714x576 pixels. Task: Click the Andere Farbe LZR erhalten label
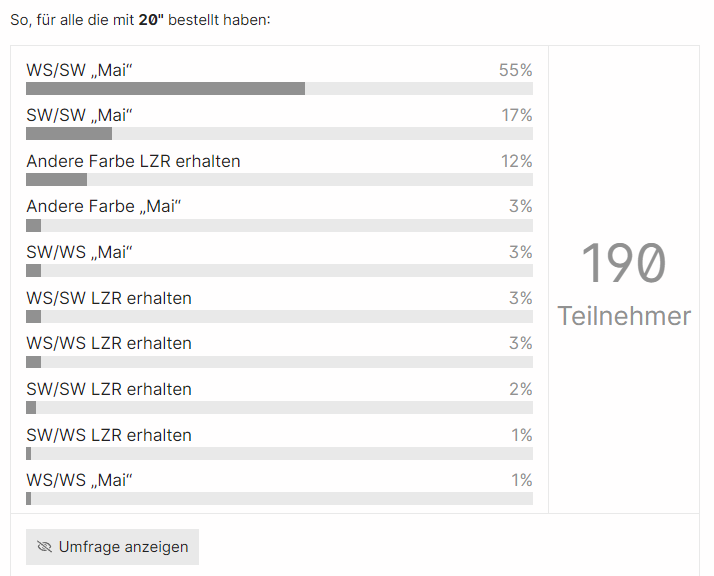point(133,161)
